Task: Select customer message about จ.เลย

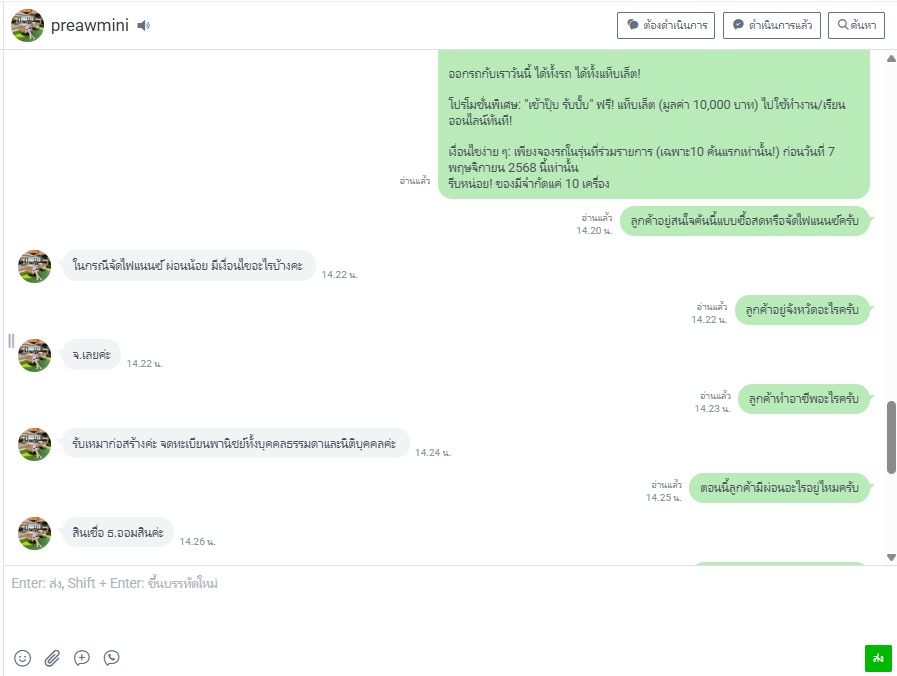Action: coord(92,355)
